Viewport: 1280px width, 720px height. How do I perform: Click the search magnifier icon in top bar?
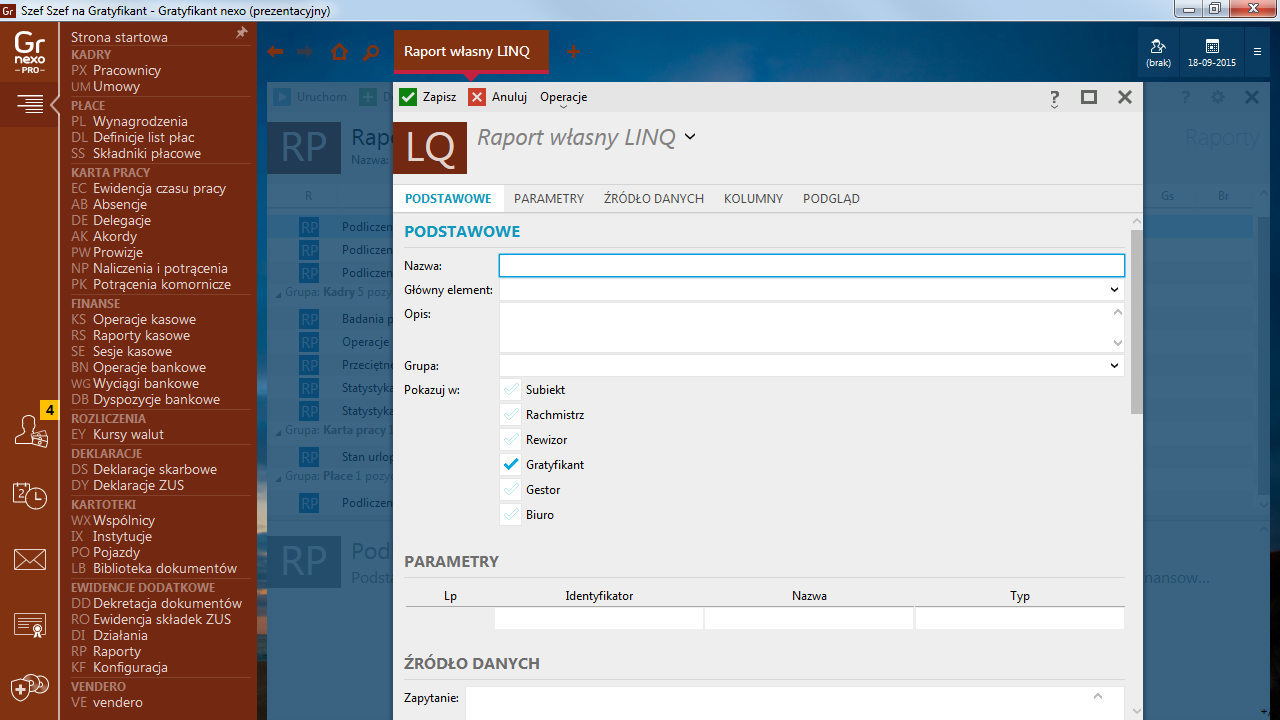(x=371, y=52)
